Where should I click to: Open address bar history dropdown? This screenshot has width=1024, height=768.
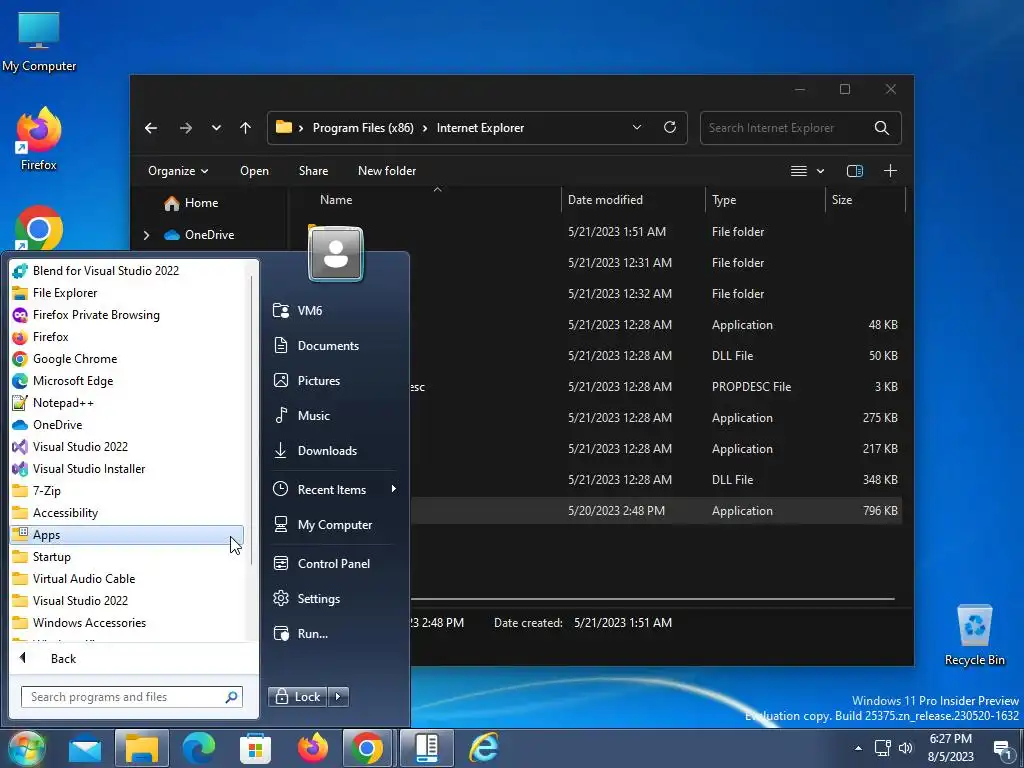637,127
